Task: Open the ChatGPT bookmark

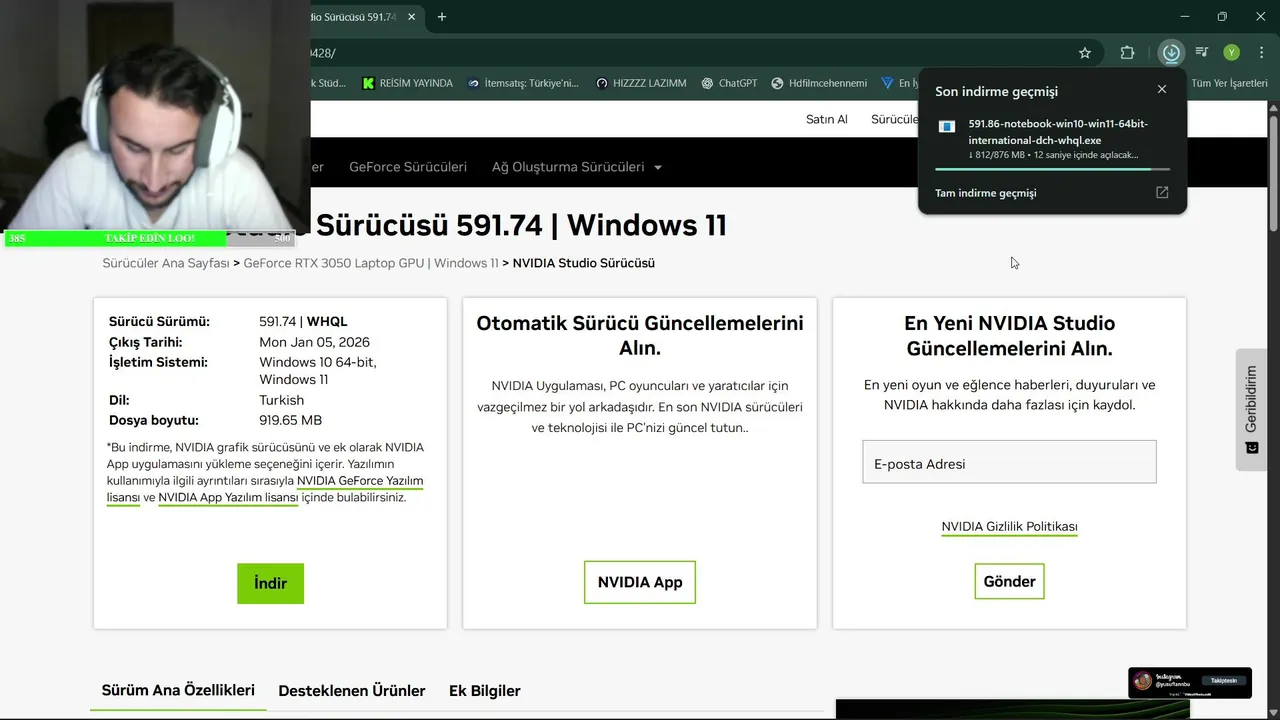Action: tap(729, 83)
